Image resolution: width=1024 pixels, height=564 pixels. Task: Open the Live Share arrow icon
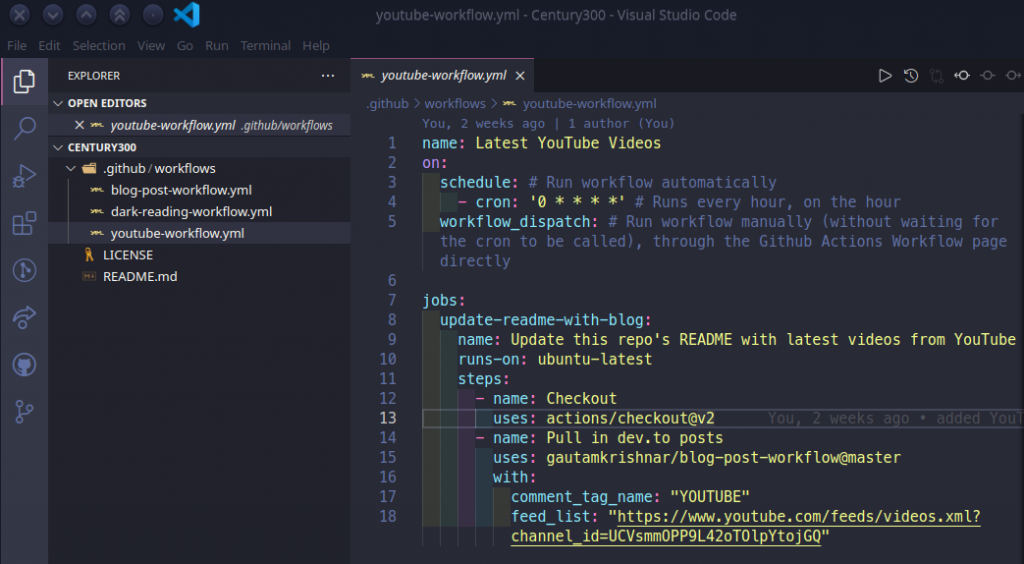pos(25,318)
